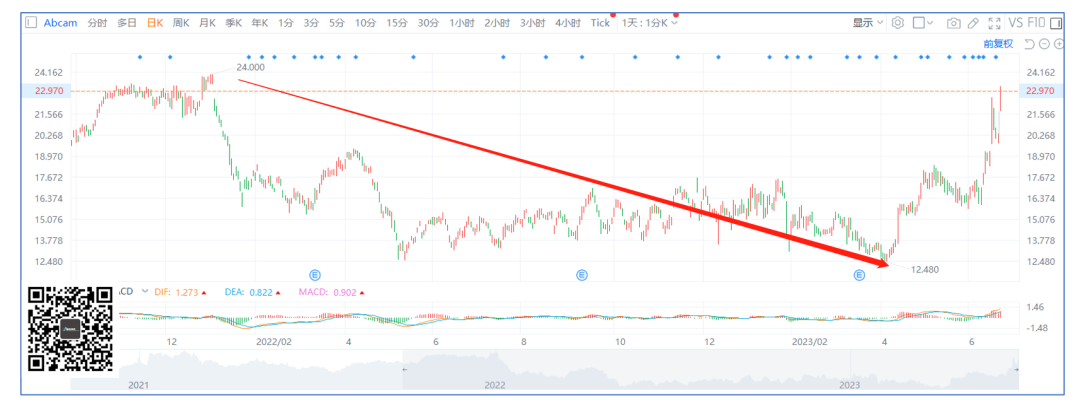Enter fullscreen chart mode

[993, 23]
